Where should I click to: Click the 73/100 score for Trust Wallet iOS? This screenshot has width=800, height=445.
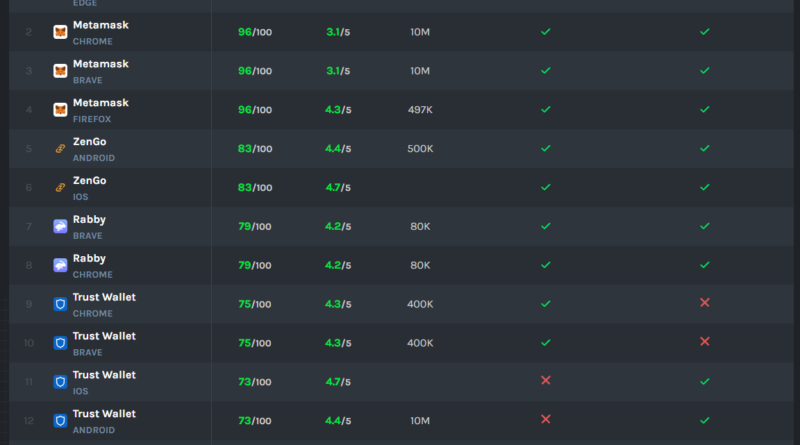coord(254,381)
